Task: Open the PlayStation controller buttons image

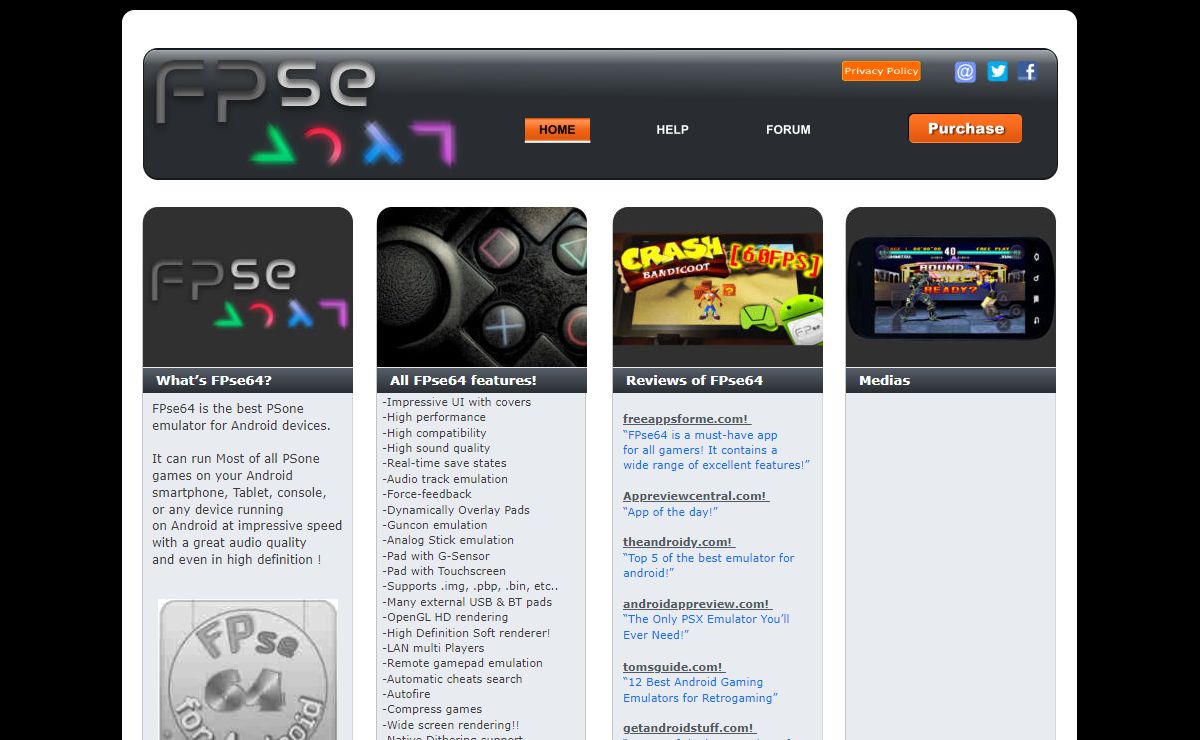Action: coord(482,287)
